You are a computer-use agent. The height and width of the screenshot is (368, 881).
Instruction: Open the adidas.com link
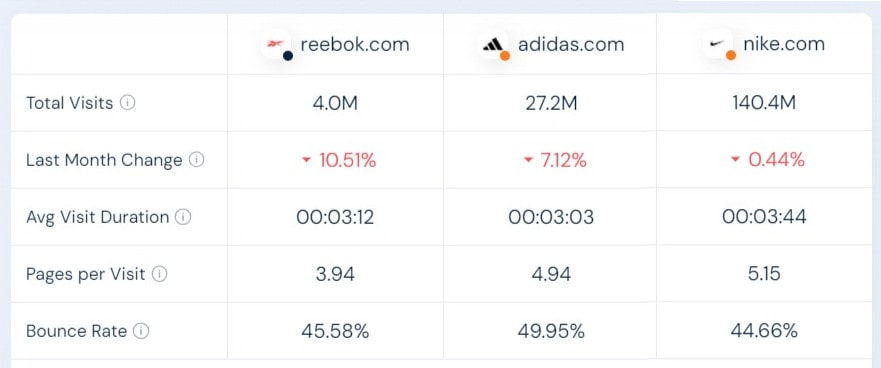[x=571, y=44]
